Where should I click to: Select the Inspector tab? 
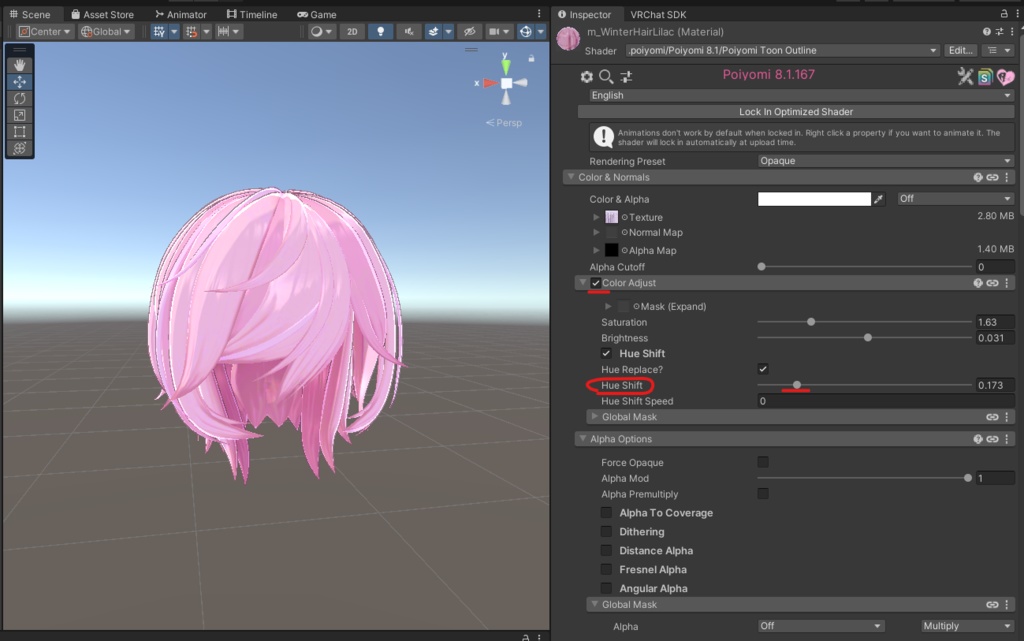click(x=585, y=14)
